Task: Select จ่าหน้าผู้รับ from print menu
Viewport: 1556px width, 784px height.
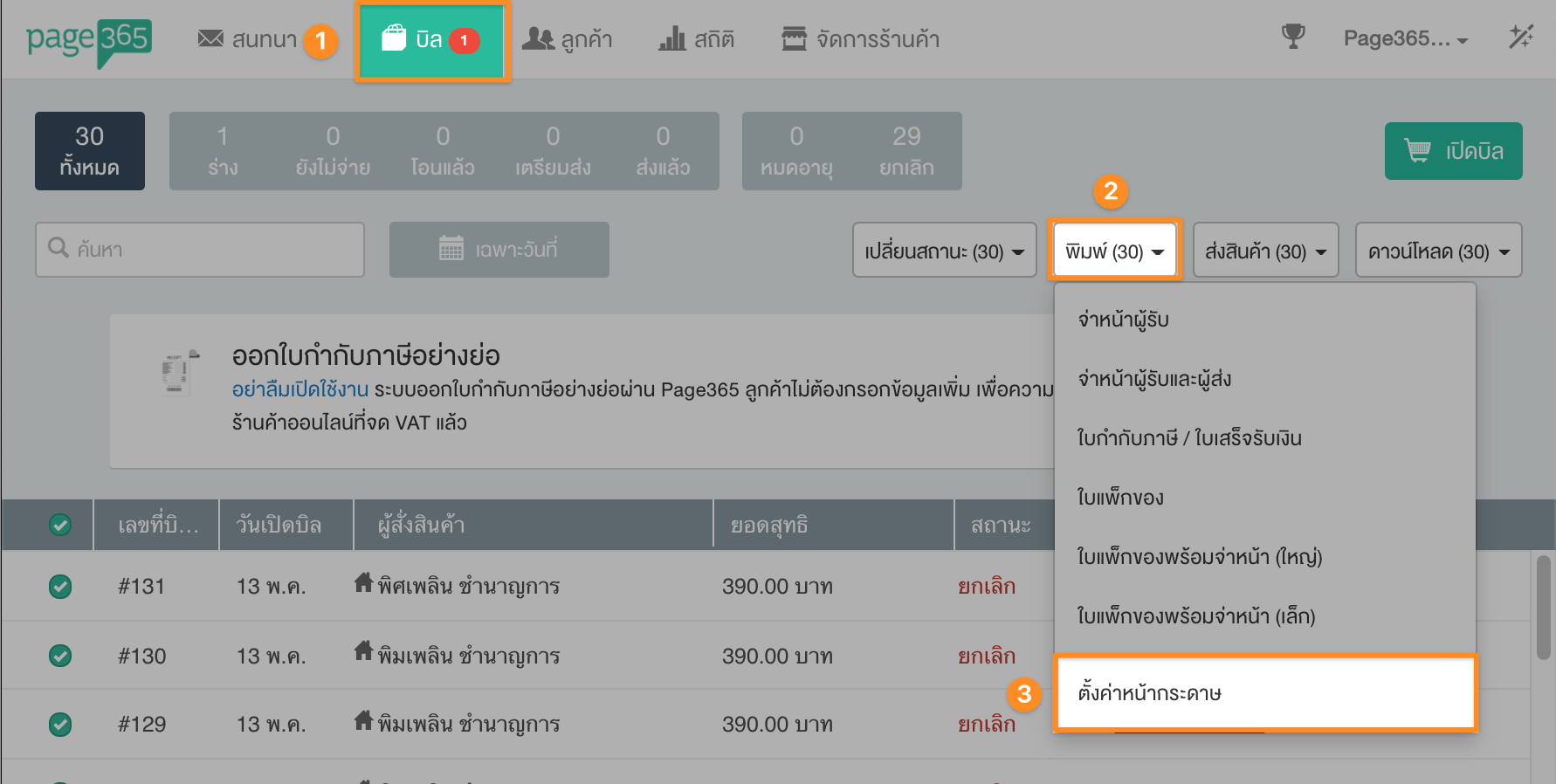Action: (x=1264, y=320)
